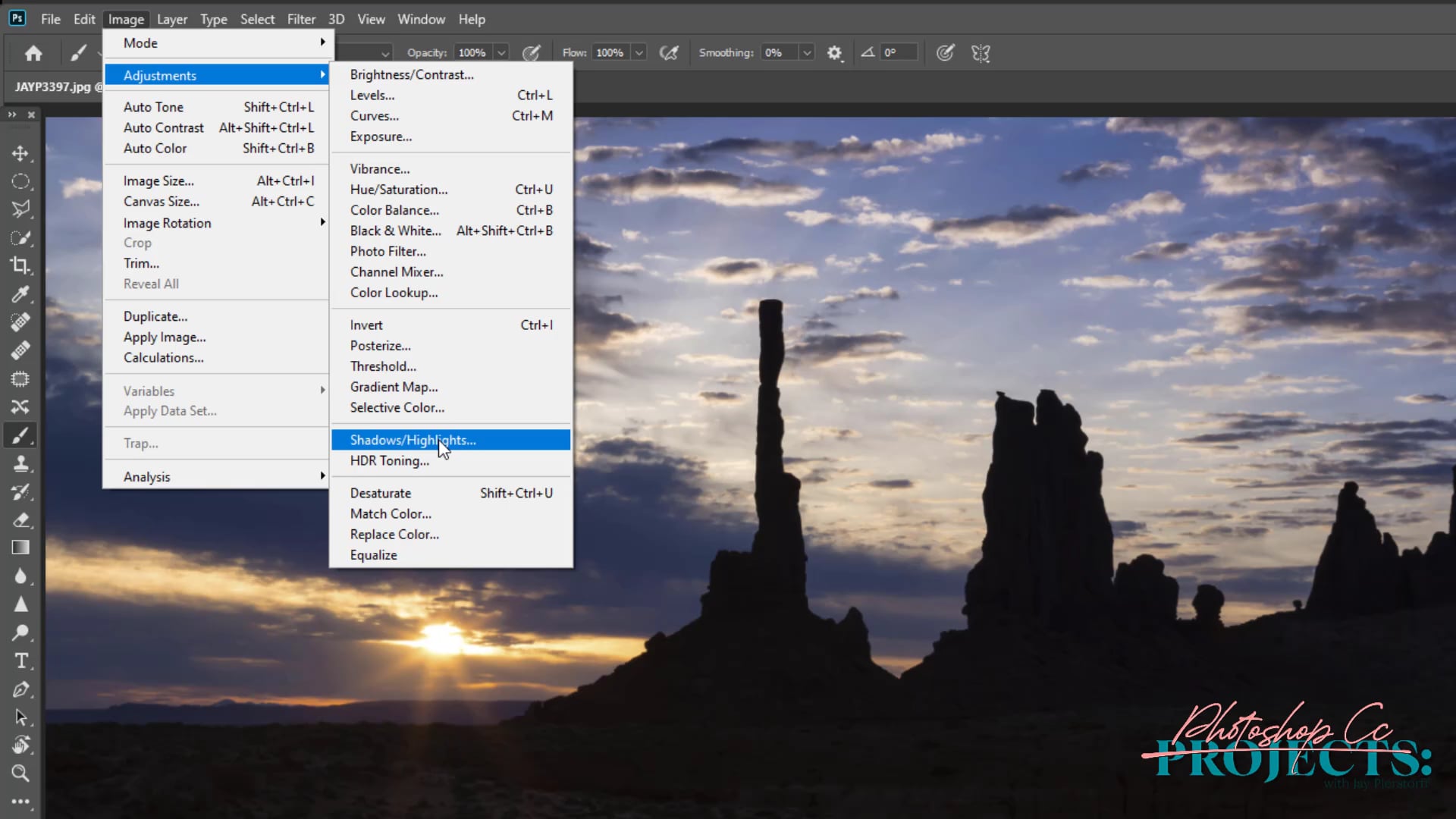Toggle airbrush-style build-up effects
This screenshot has width=1456, height=819.
coord(669,53)
